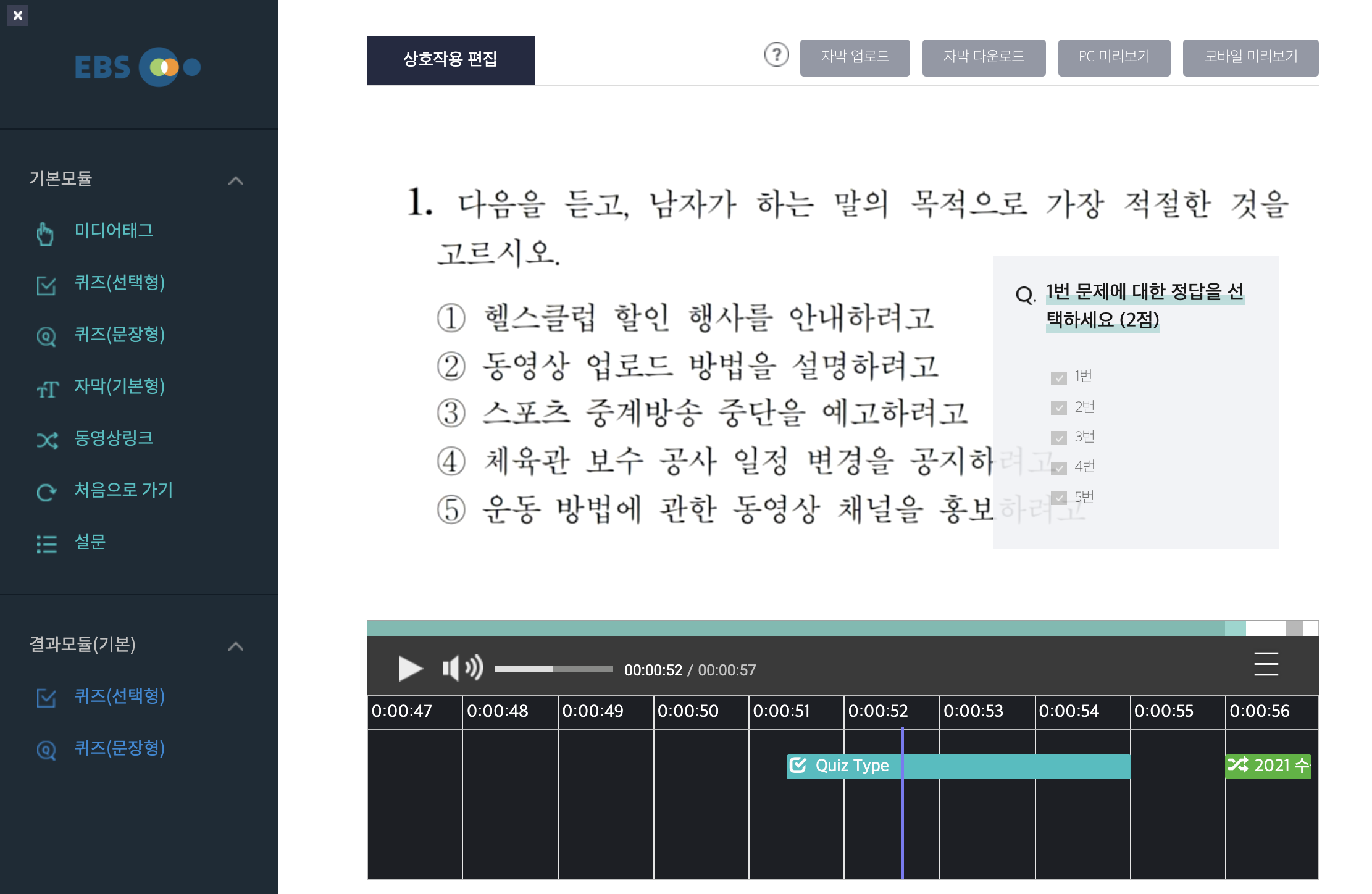Collapse the 기본모듈 section
This screenshot has width=1372, height=894.
235,181
